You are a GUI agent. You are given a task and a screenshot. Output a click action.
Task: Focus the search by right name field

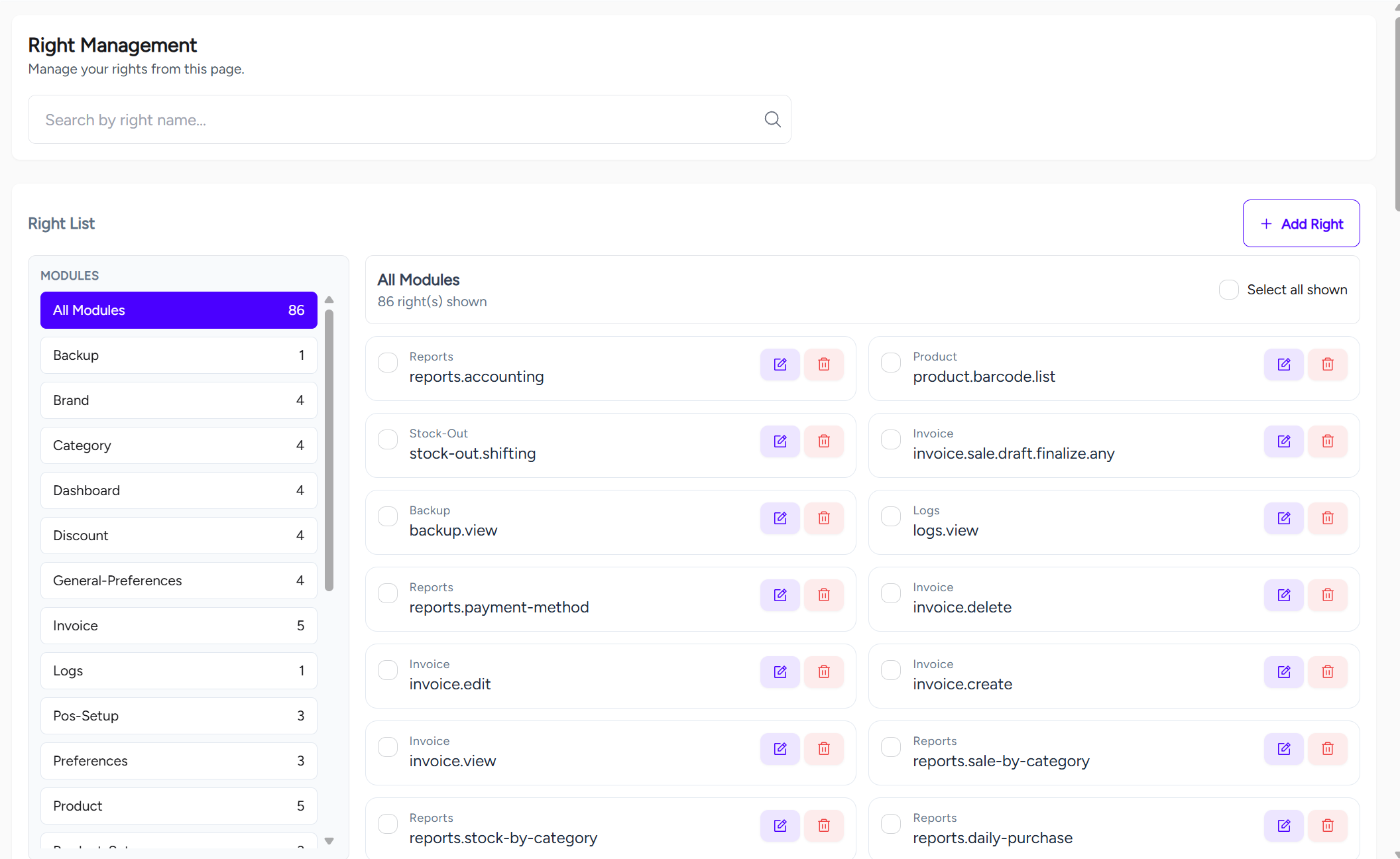tap(410, 119)
